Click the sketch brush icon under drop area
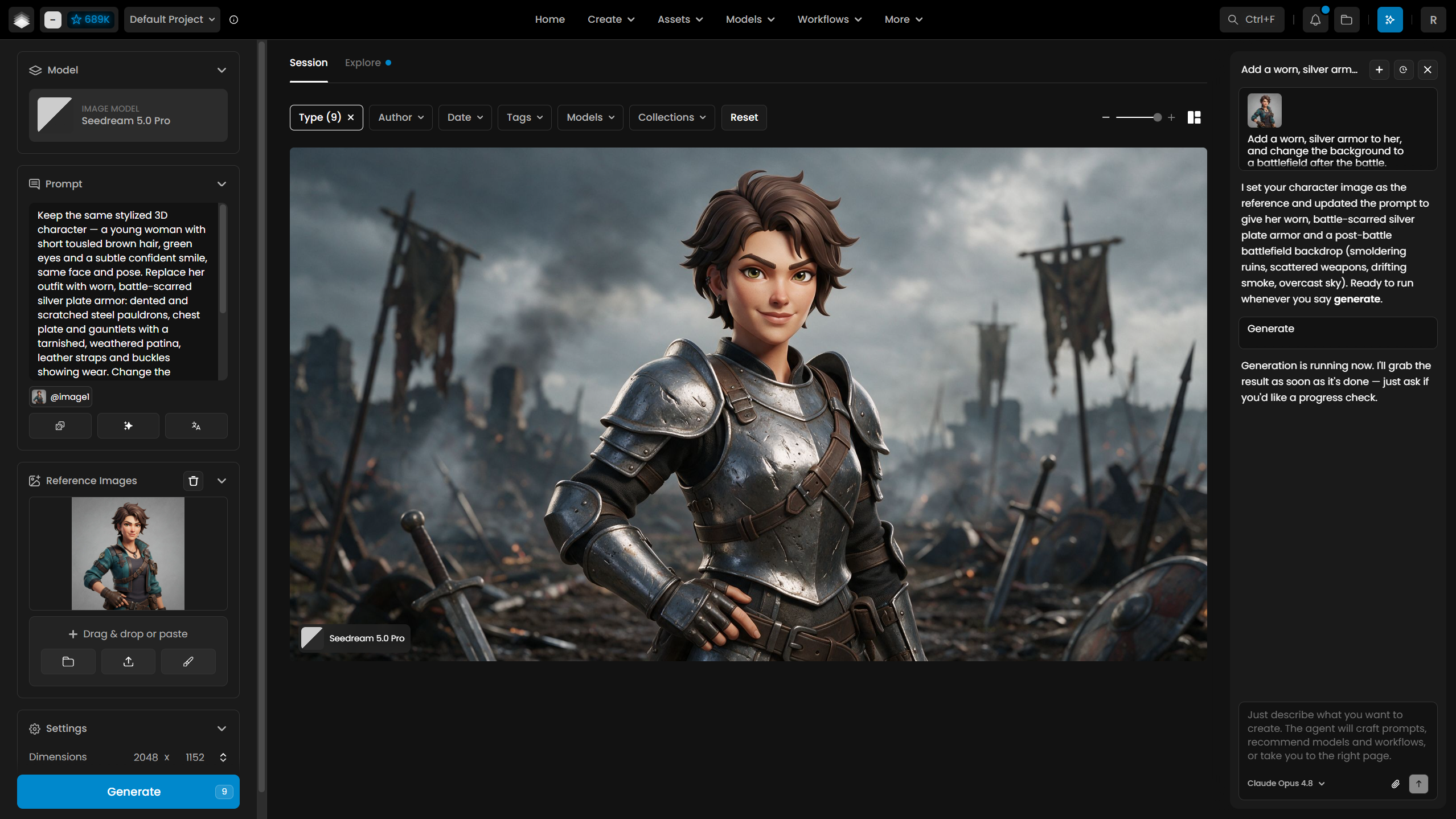The width and height of the screenshot is (1456, 819). pos(188,661)
